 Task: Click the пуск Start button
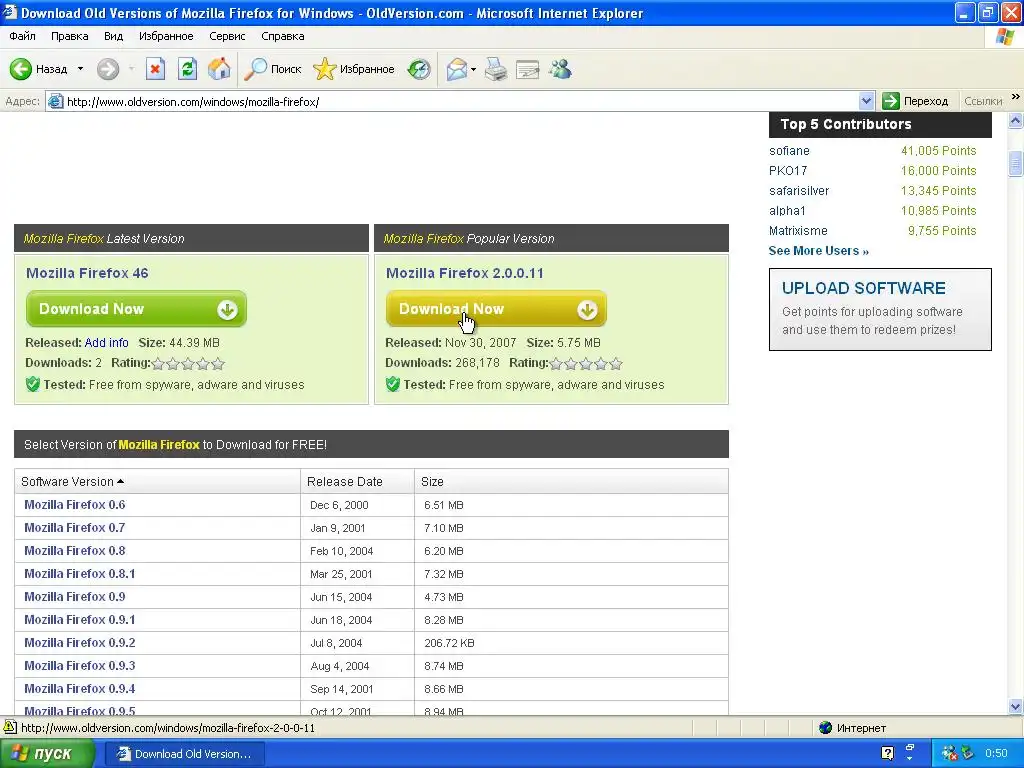click(x=47, y=754)
